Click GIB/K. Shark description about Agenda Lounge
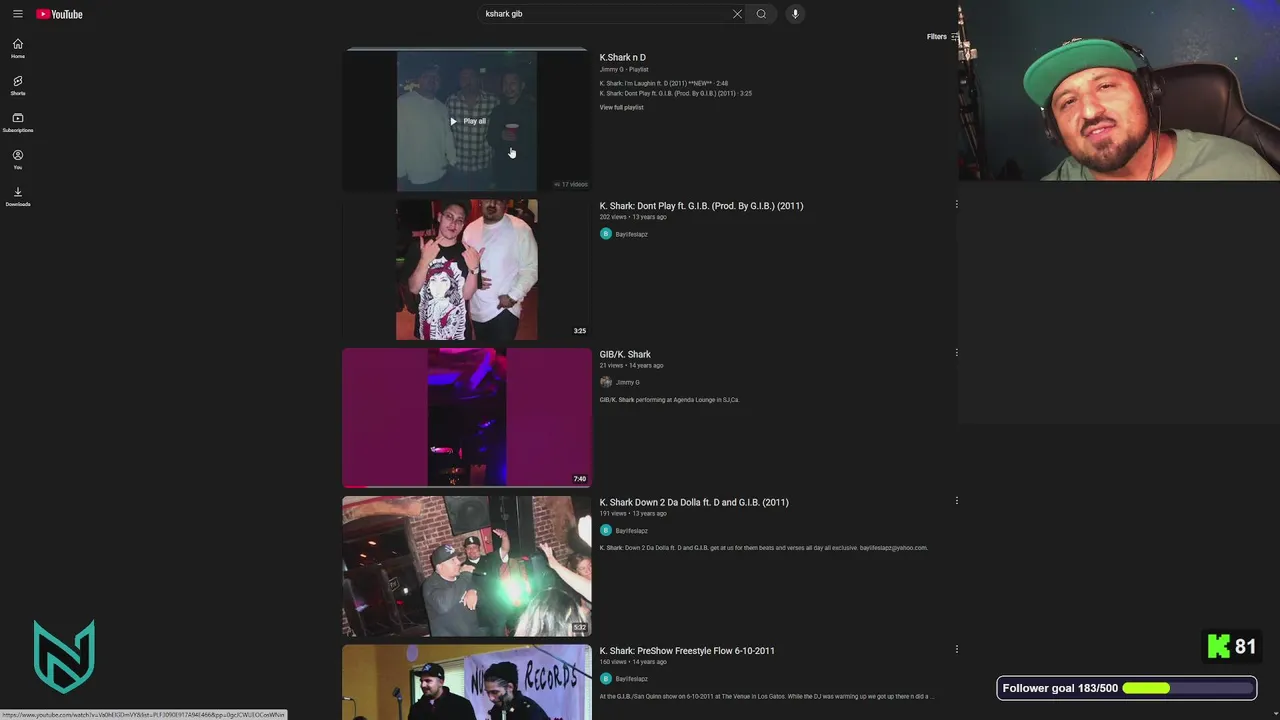Screen dimensions: 1280x720 click(668, 400)
